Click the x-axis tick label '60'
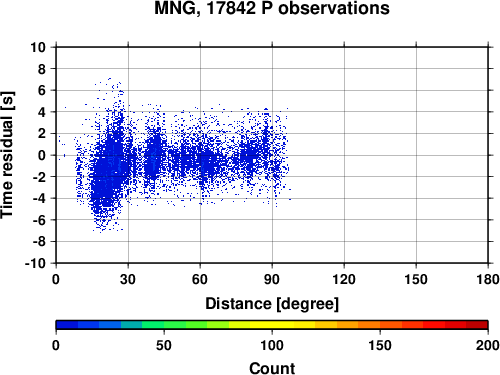Screen dimensions: 500x375 (200, 279)
